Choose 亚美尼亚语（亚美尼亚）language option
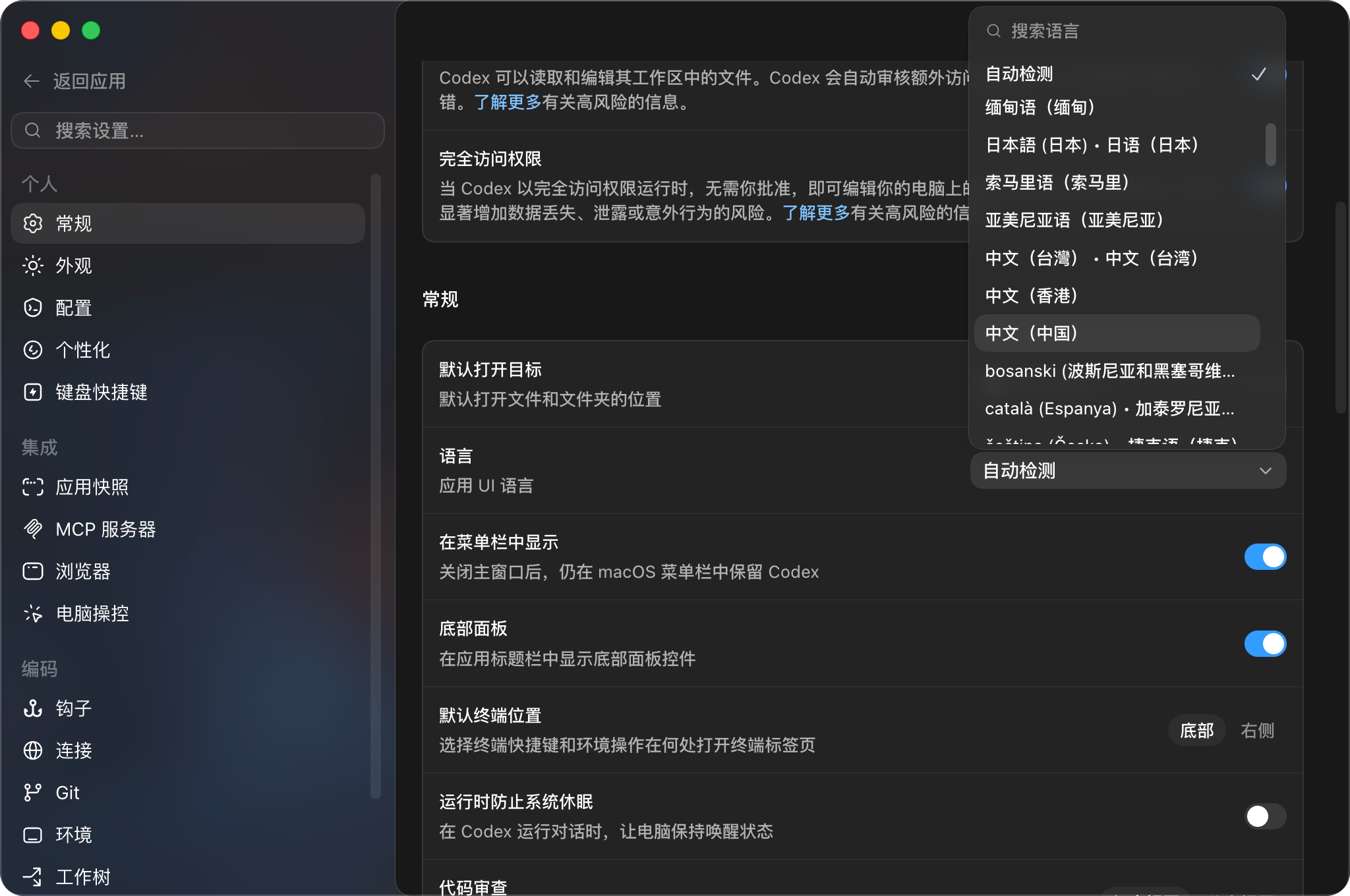This screenshot has width=1350, height=896. pyautogui.click(x=1117, y=220)
